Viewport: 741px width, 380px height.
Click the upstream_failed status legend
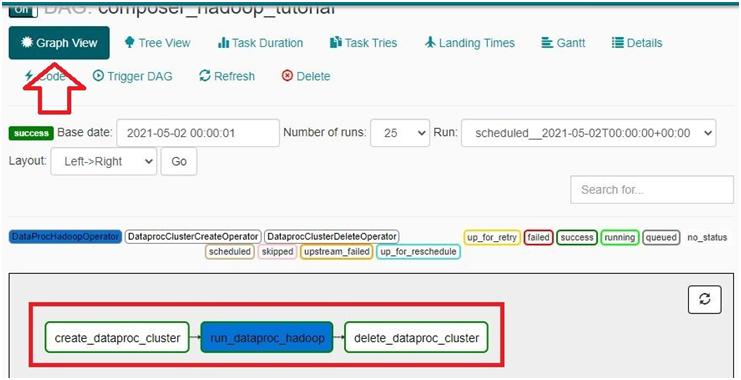click(336, 251)
